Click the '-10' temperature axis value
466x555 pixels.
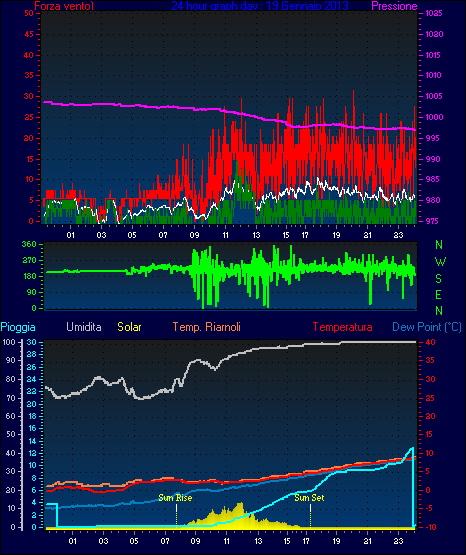(x=430, y=527)
